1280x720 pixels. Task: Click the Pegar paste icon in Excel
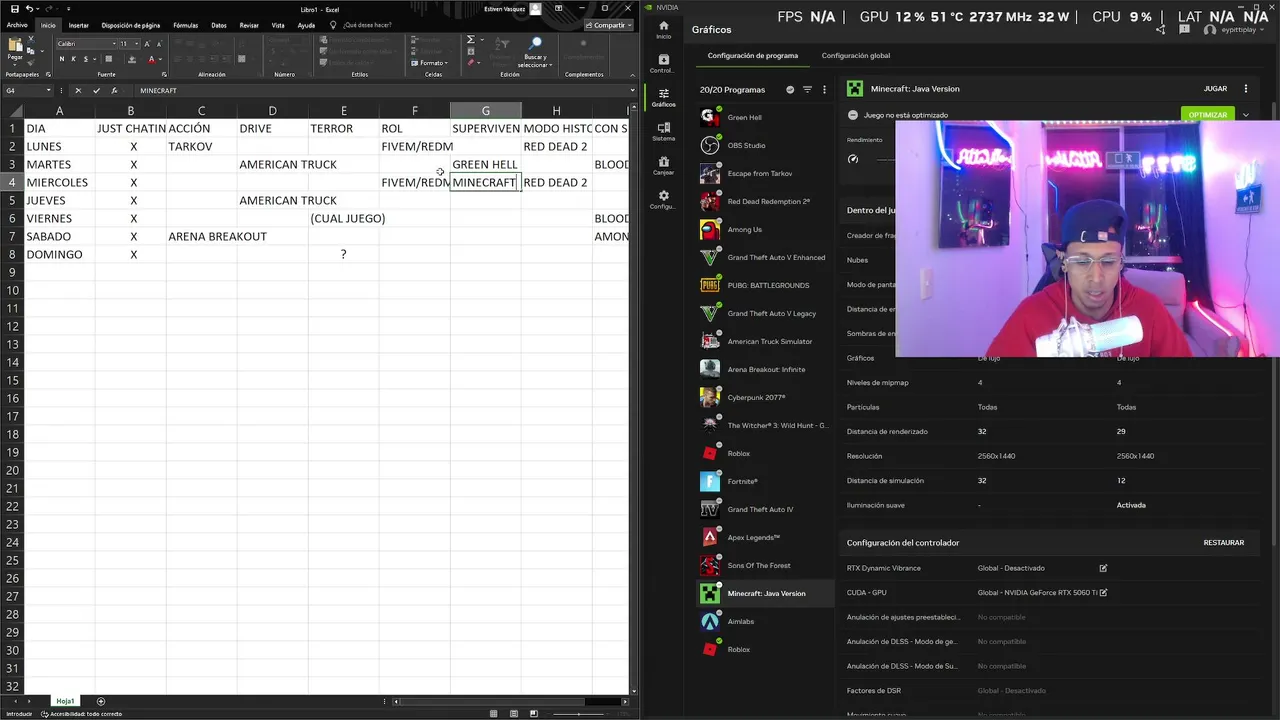(x=15, y=45)
